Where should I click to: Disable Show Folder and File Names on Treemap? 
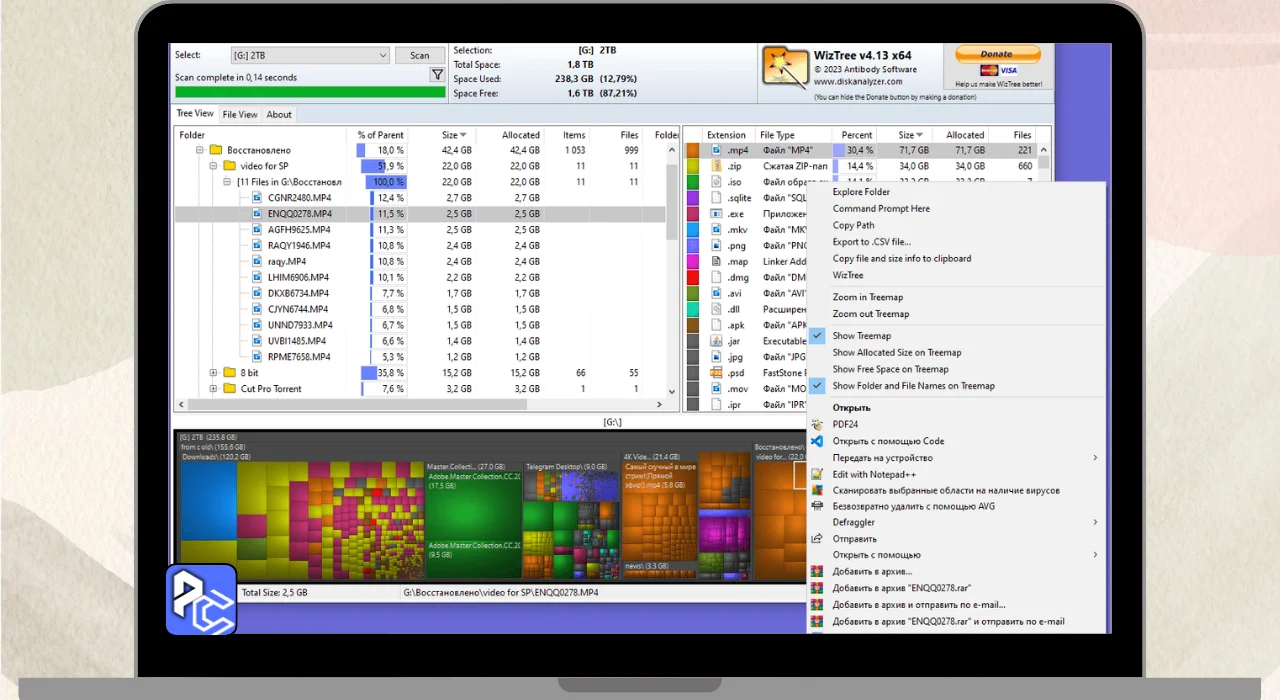[913, 386]
